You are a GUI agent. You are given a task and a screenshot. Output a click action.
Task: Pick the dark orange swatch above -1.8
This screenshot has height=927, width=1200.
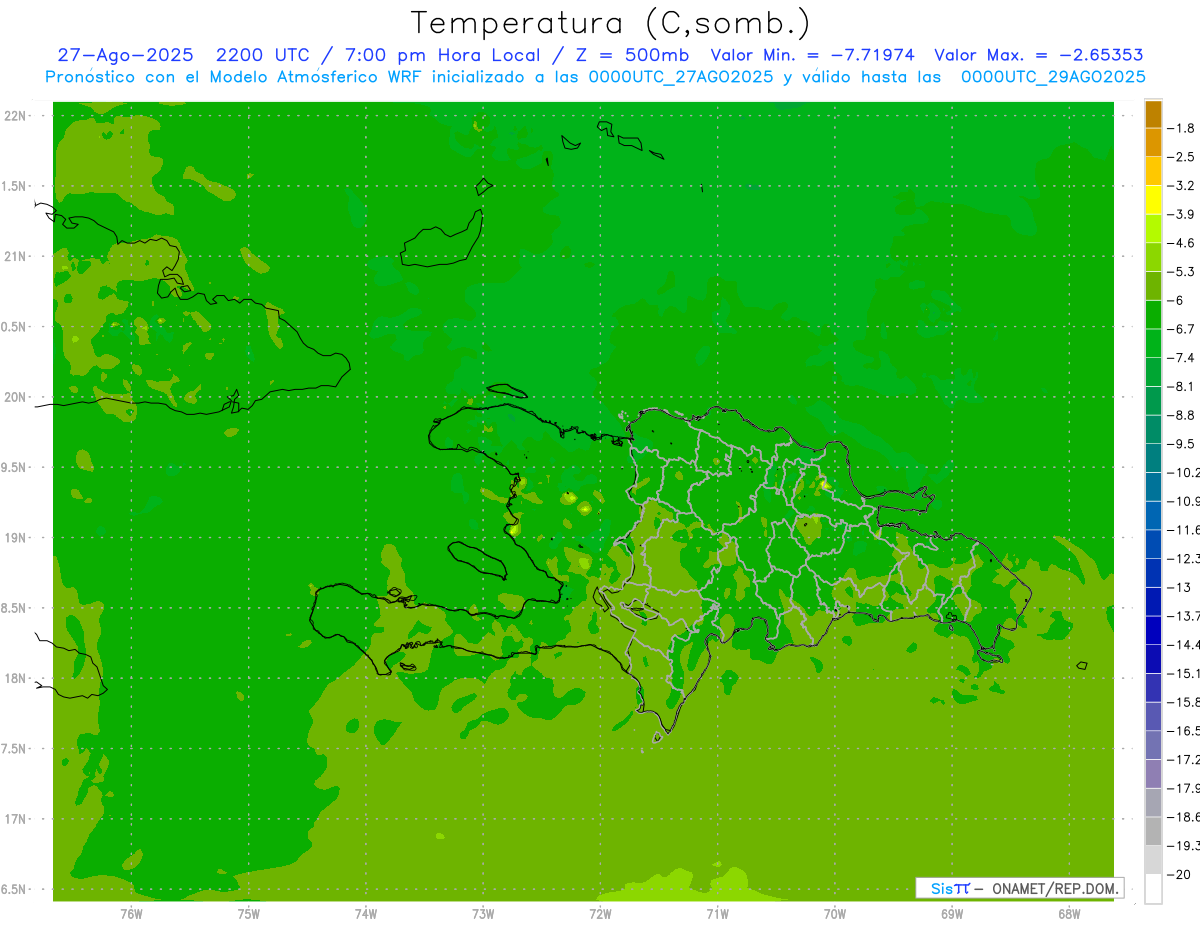click(1153, 114)
